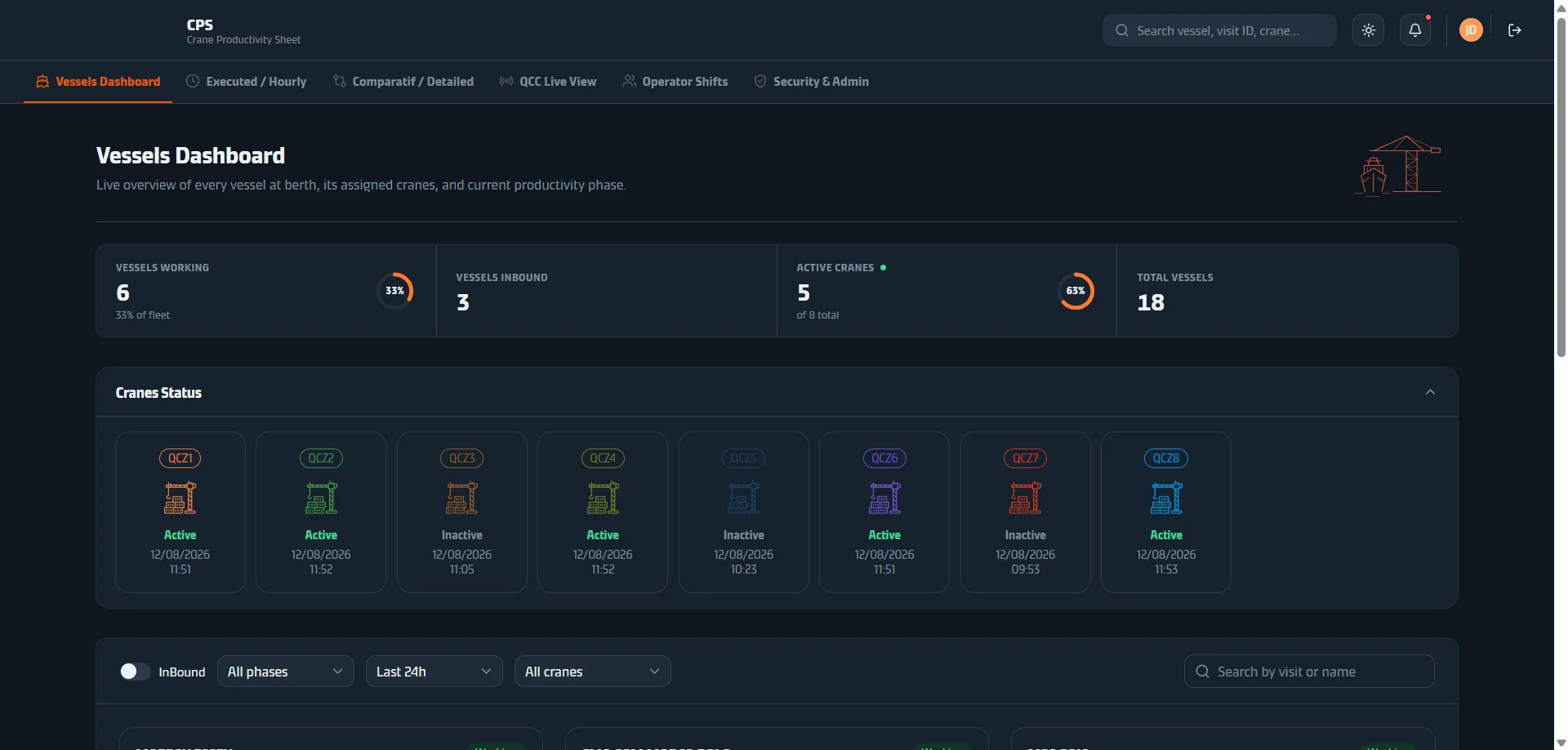The image size is (1568, 750).
Task: Click the QCZ6 badge label
Action: 884,458
